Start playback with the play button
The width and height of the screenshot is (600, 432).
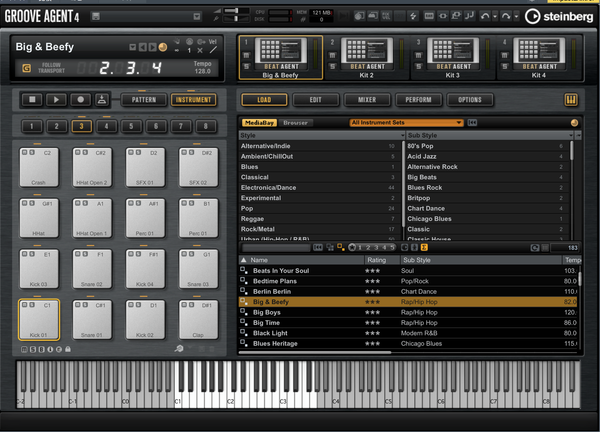pyautogui.click(x=56, y=99)
